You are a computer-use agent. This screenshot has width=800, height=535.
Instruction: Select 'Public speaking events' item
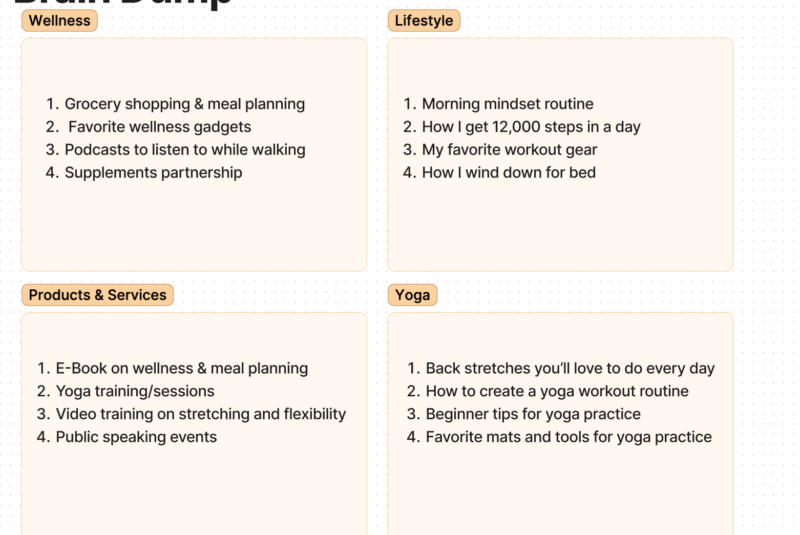pyautogui.click(x=136, y=437)
